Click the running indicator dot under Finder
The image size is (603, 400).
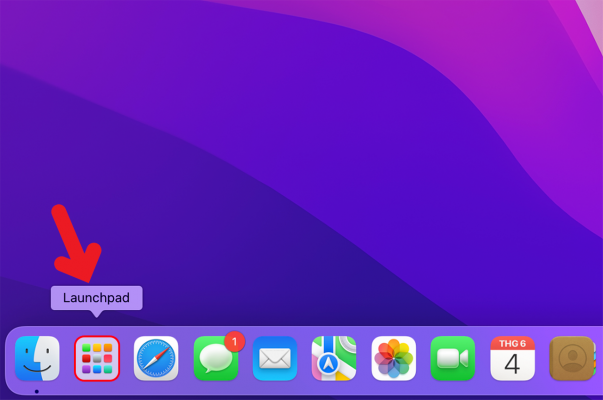37,391
